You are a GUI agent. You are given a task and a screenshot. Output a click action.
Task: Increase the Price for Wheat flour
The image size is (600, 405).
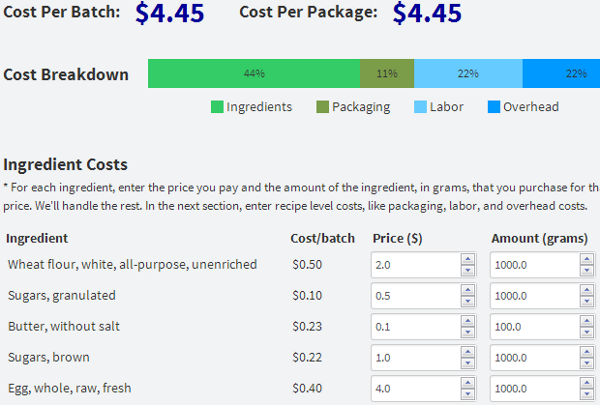[x=467, y=260]
